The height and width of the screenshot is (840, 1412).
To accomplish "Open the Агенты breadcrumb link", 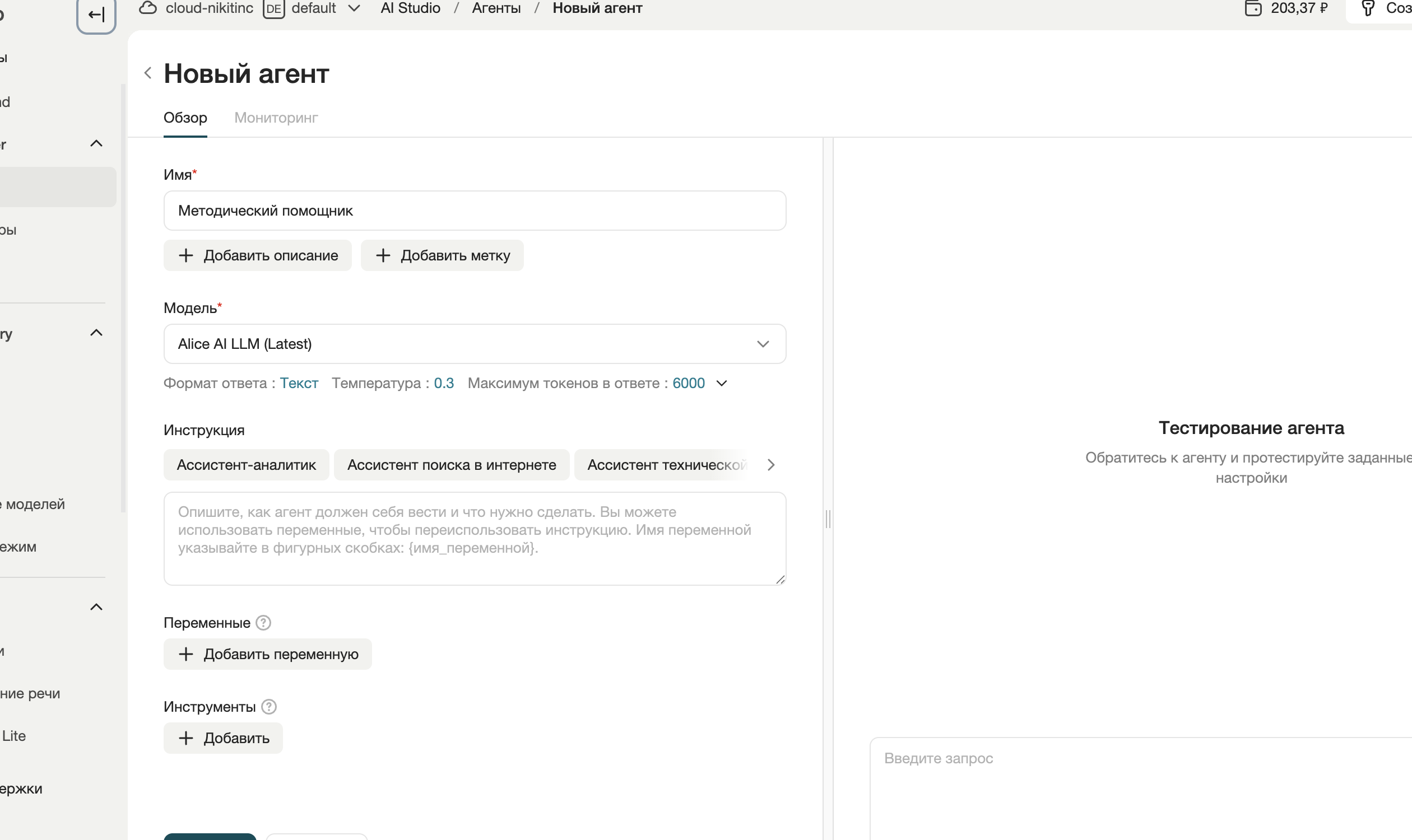I will click(x=496, y=8).
